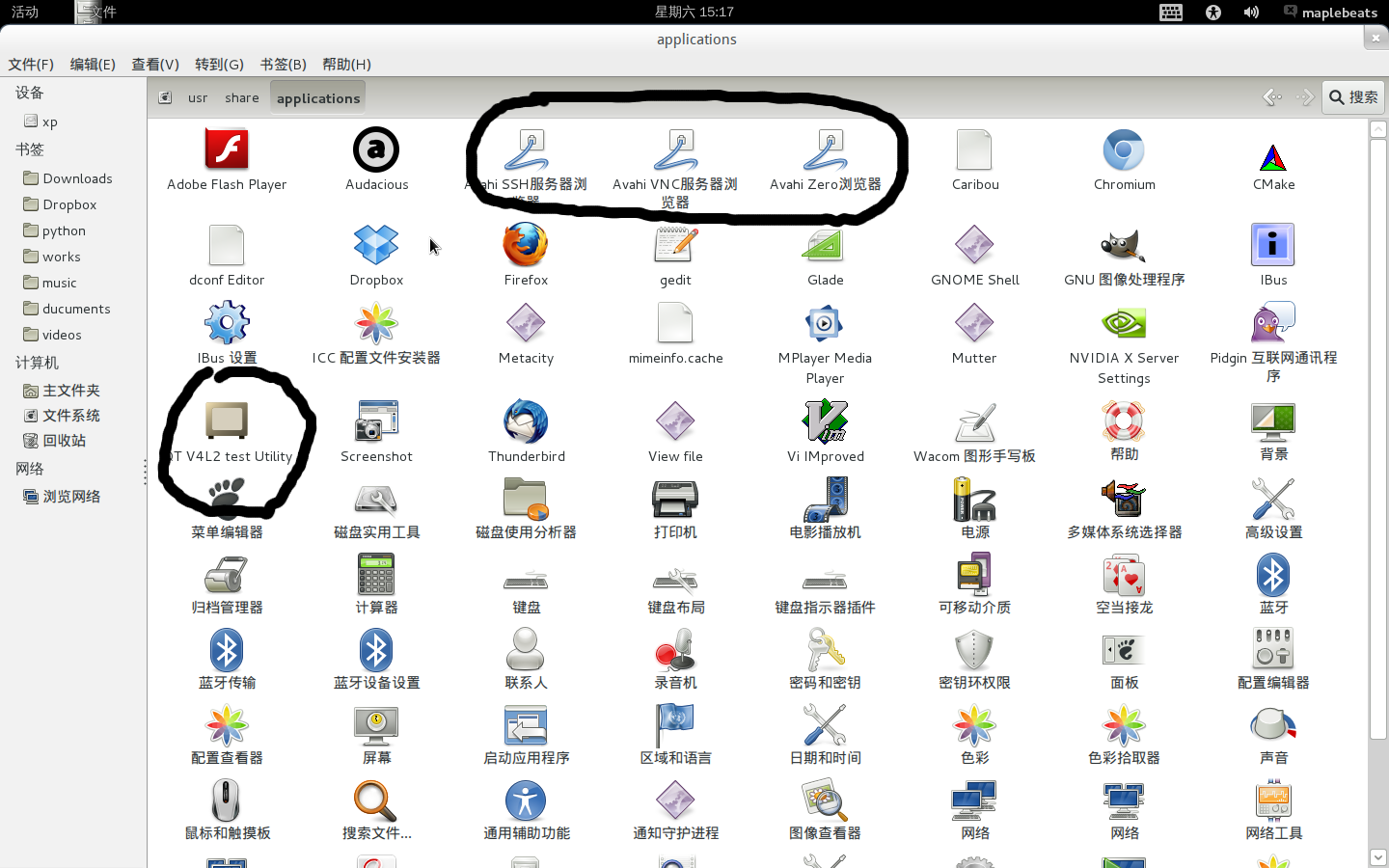This screenshot has width=1389, height=868.
Task: Launch the Firefox icon
Action: pos(526,245)
